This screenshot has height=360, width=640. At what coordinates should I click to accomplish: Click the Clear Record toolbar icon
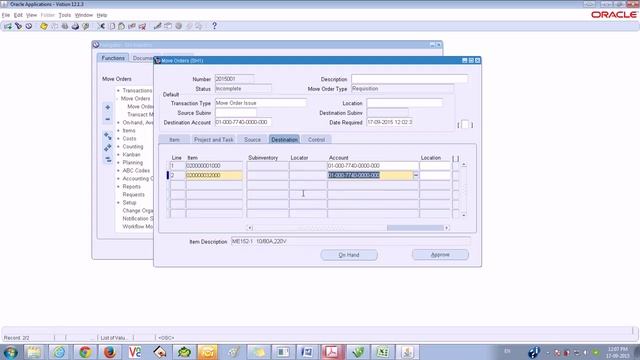click(132, 26)
